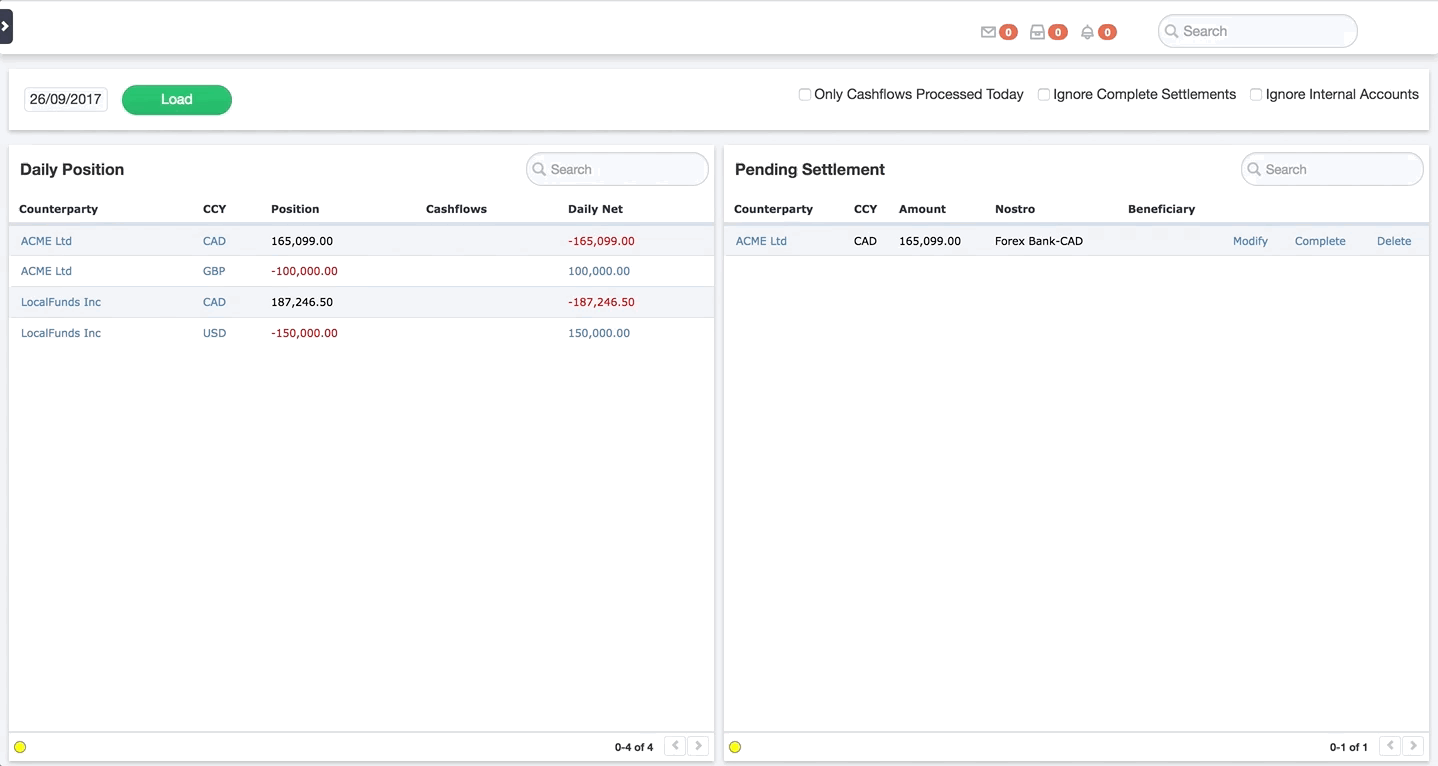Go to previous page in Pending Settlement

pyautogui.click(x=1390, y=746)
